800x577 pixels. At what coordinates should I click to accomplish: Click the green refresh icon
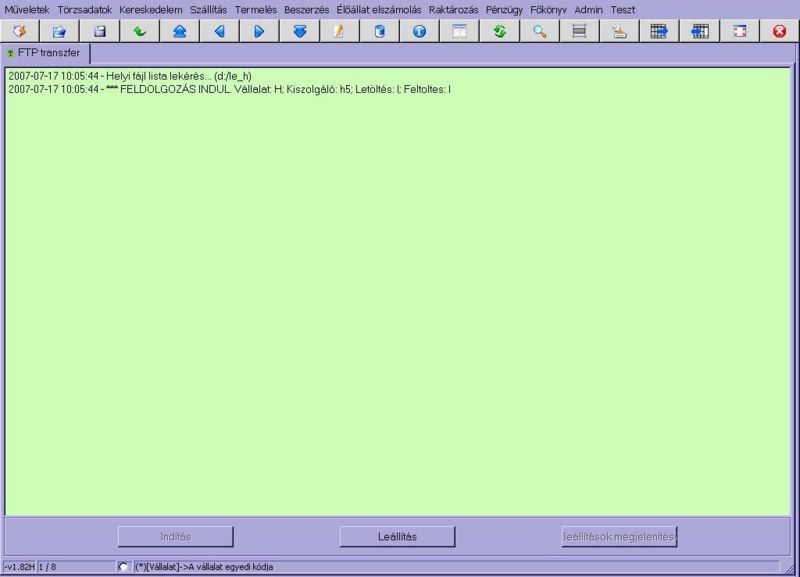click(x=499, y=31)
